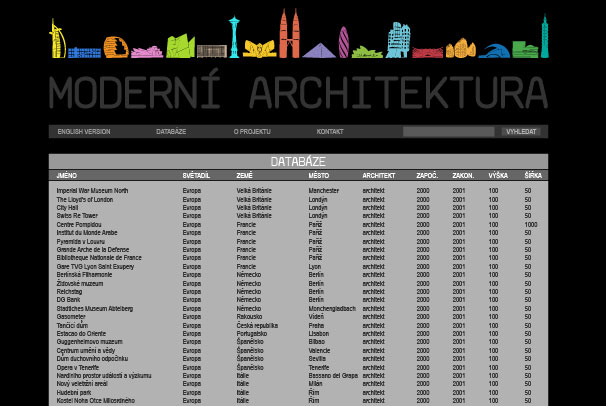The width and height of the screenshot is (606, 406).
Task: Open the Databáze menu item
Action: point(172,132)
